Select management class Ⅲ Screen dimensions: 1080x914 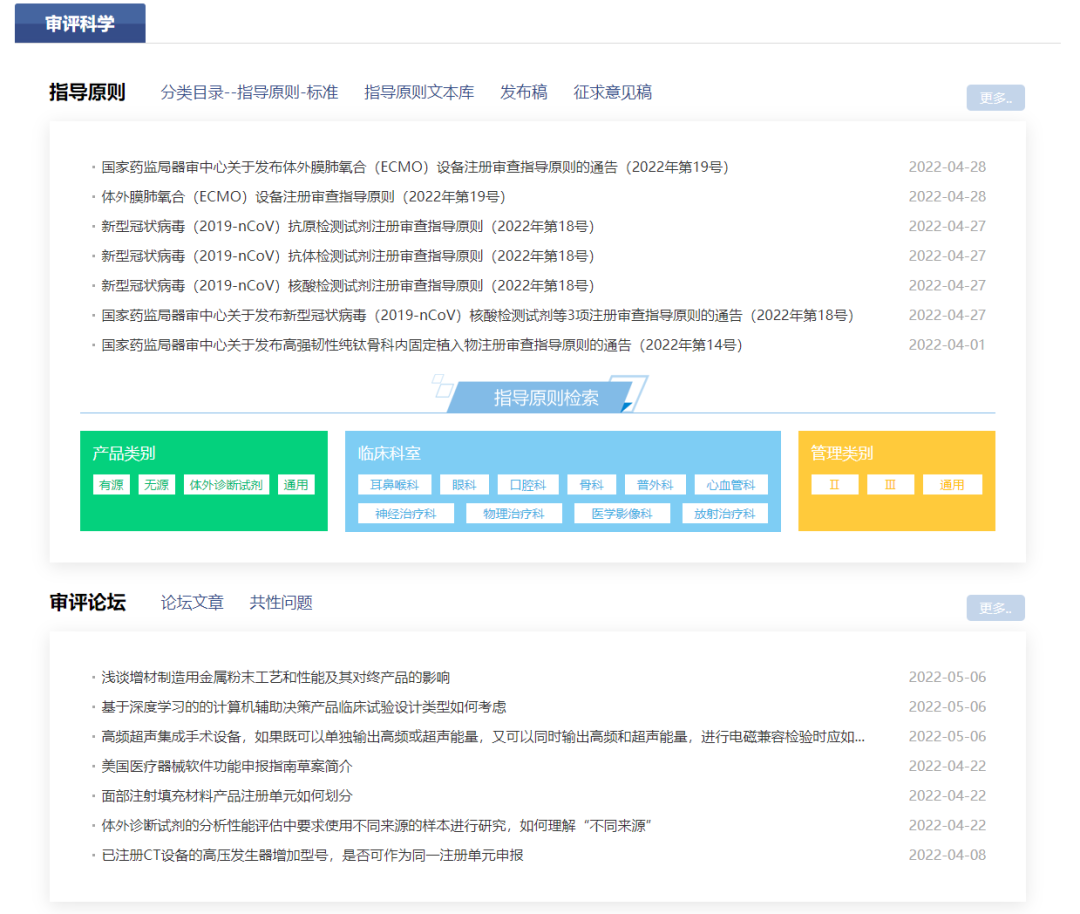pyautogui.click(x=890, y=485)
